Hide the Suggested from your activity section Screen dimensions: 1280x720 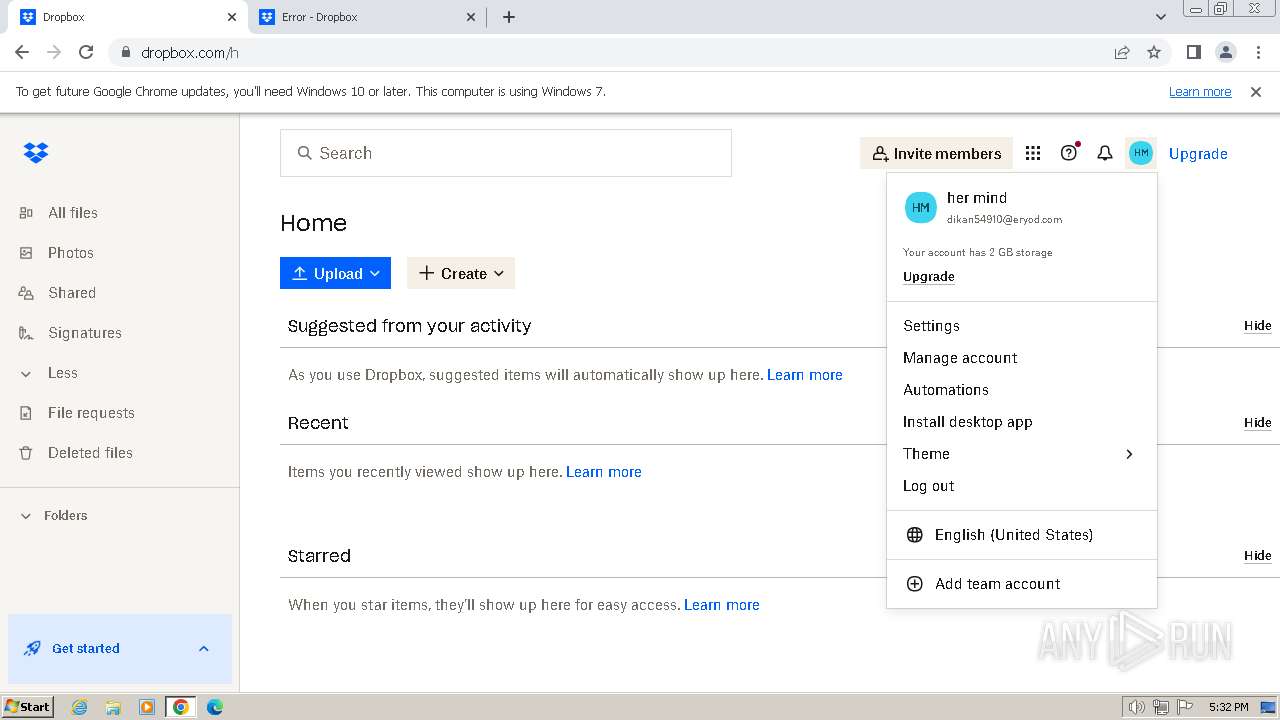pyautogui.click(x=1257, y=326)
